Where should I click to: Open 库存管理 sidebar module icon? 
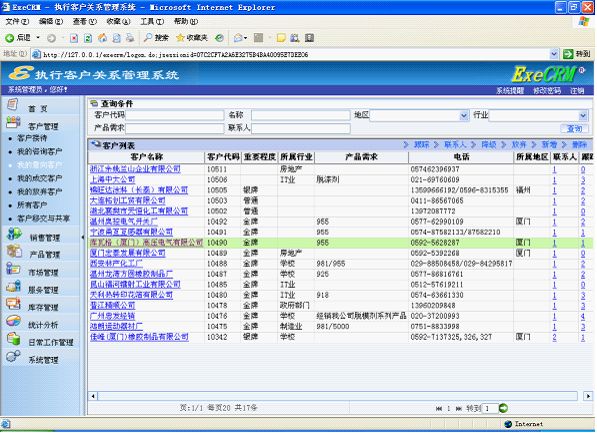[x=13, y=304]
